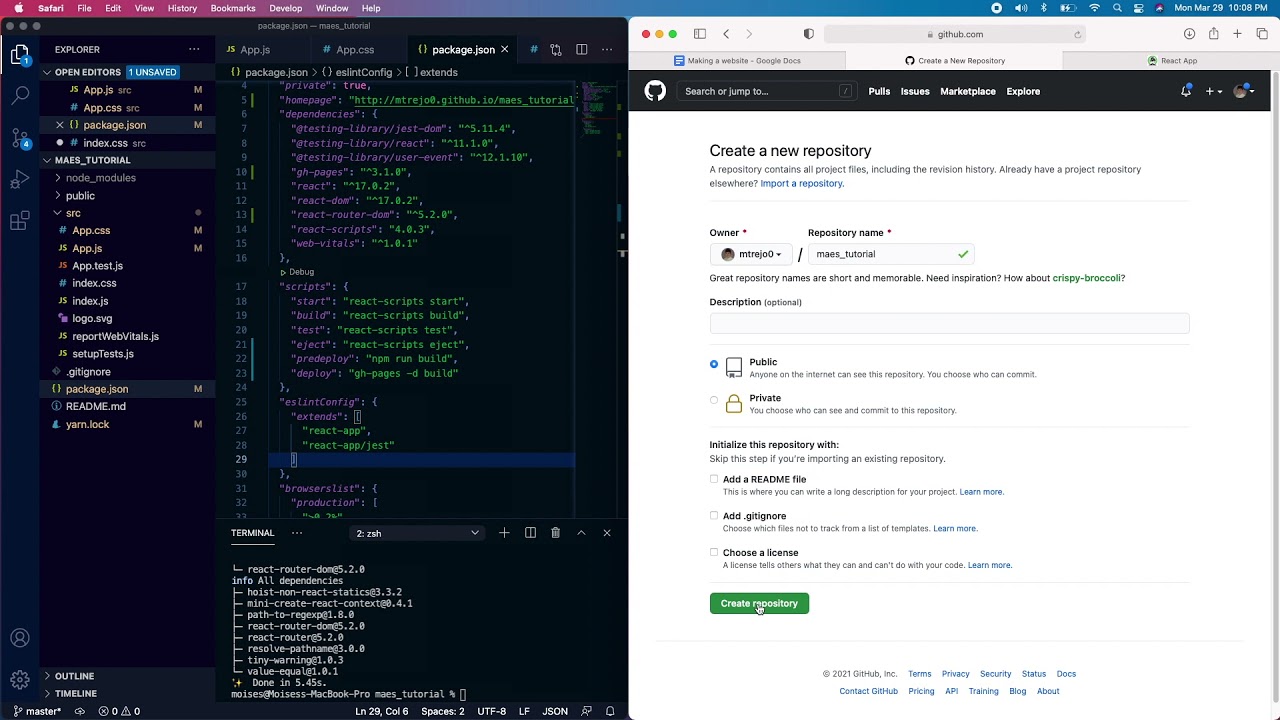This screenshot has height=720, width=1280.
Task: Open the GitHub create new plus menu
Action: point(1213,91)
